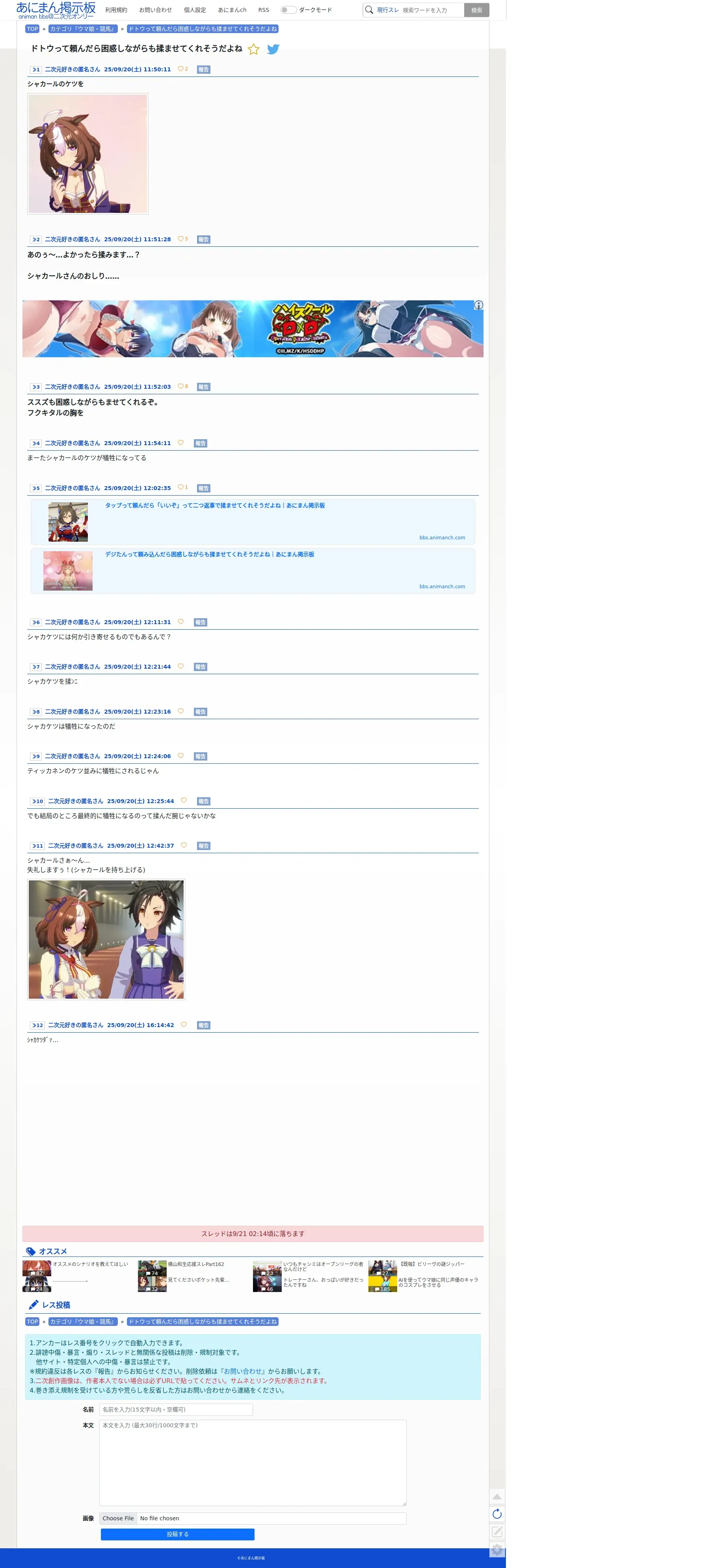Like post 3 with its heart icon
Viewport: 714px width, 1568px height.
180,386
